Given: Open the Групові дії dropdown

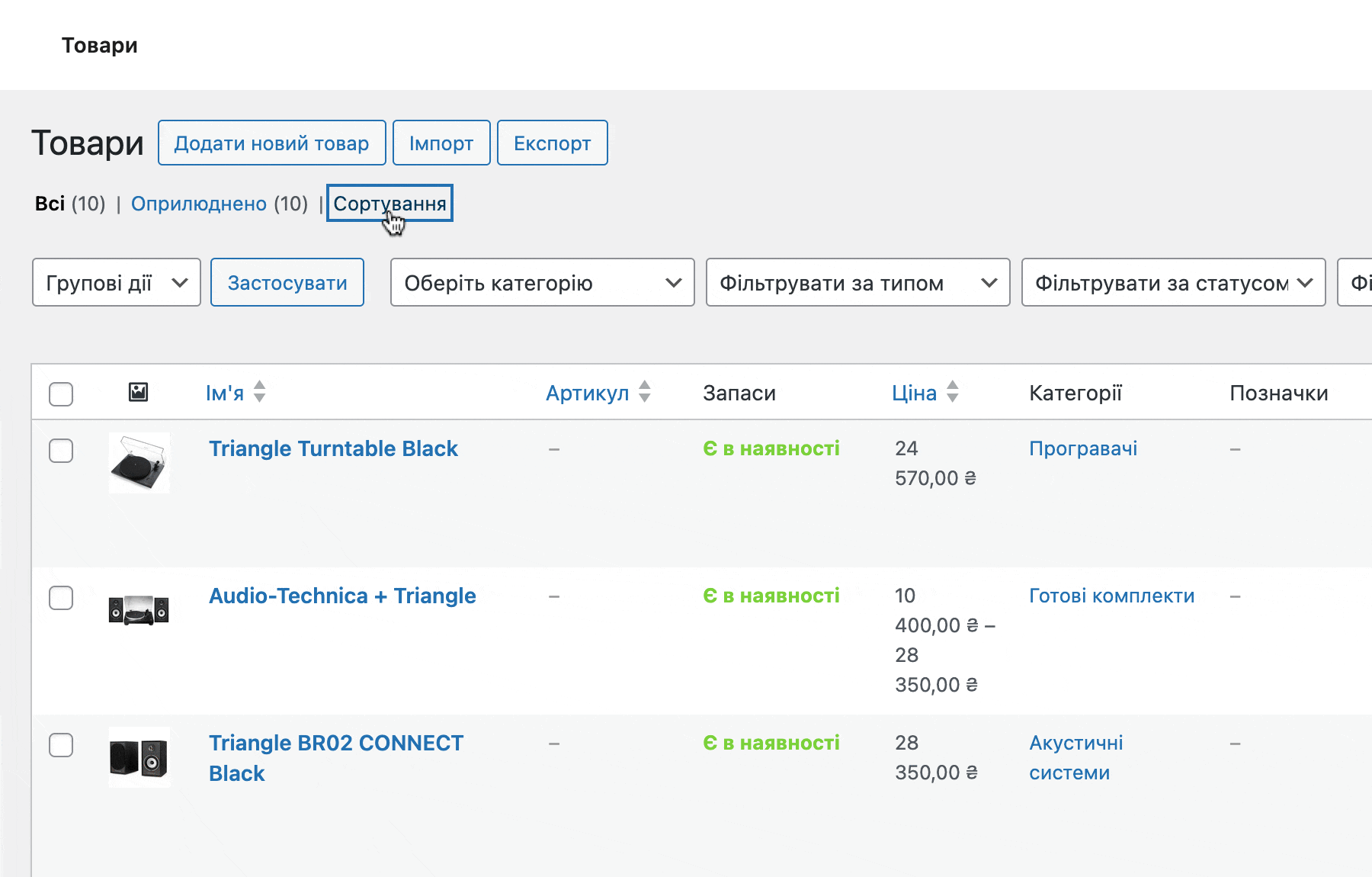Looking at the screenshot, I should pyautogui.click(x=116, y=283).
